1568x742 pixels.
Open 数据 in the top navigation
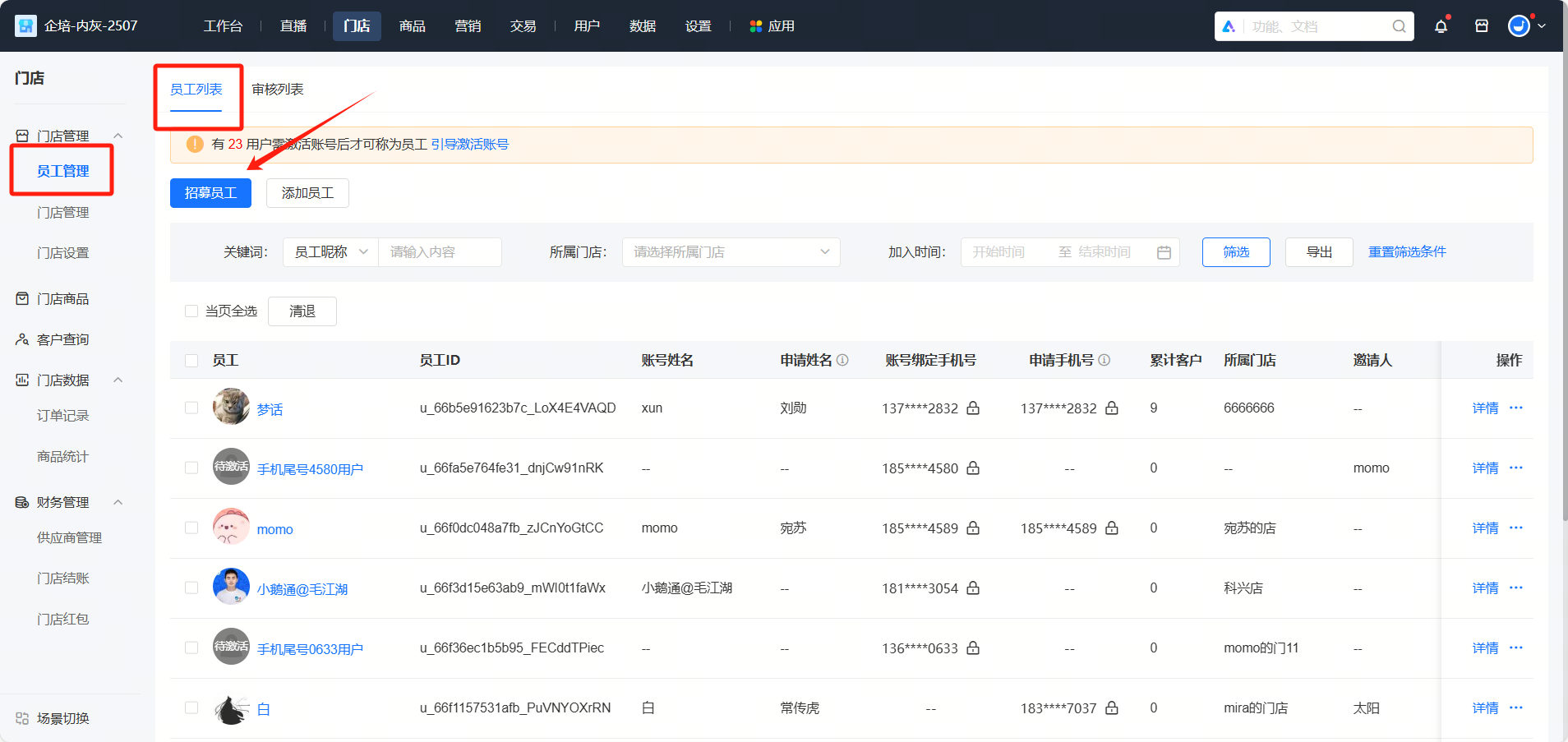643,26
